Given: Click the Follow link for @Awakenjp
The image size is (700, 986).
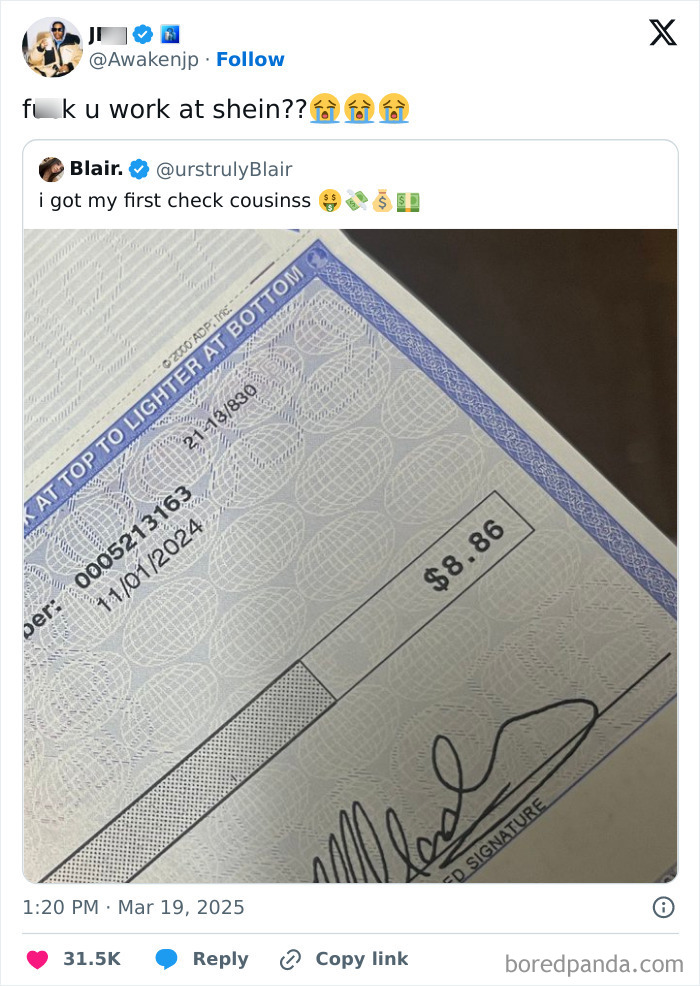Looking at the screenshot, I should [250, 59].
